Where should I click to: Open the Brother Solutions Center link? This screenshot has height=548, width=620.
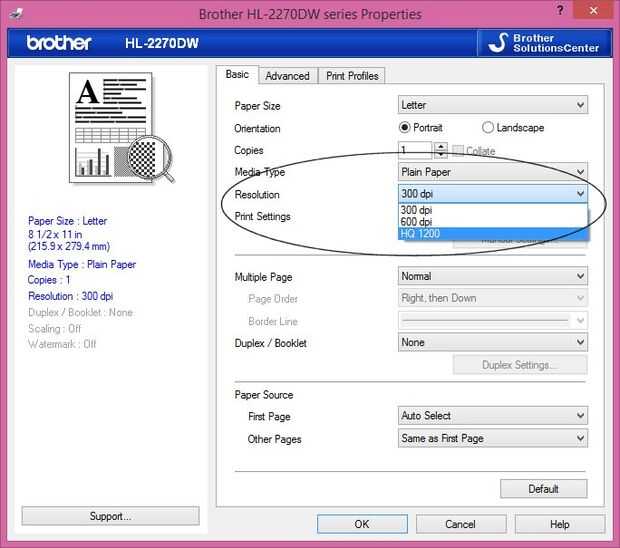544,43
